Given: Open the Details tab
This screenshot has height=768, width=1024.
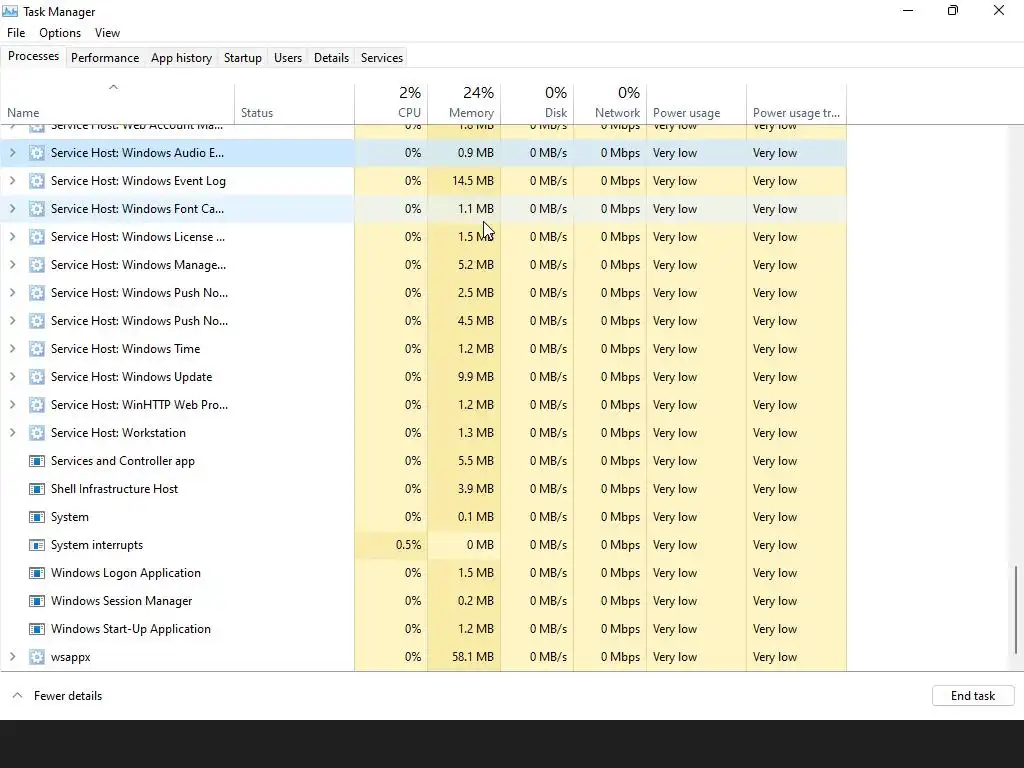Looking at the screenshot, I should [x=331, y=57].
